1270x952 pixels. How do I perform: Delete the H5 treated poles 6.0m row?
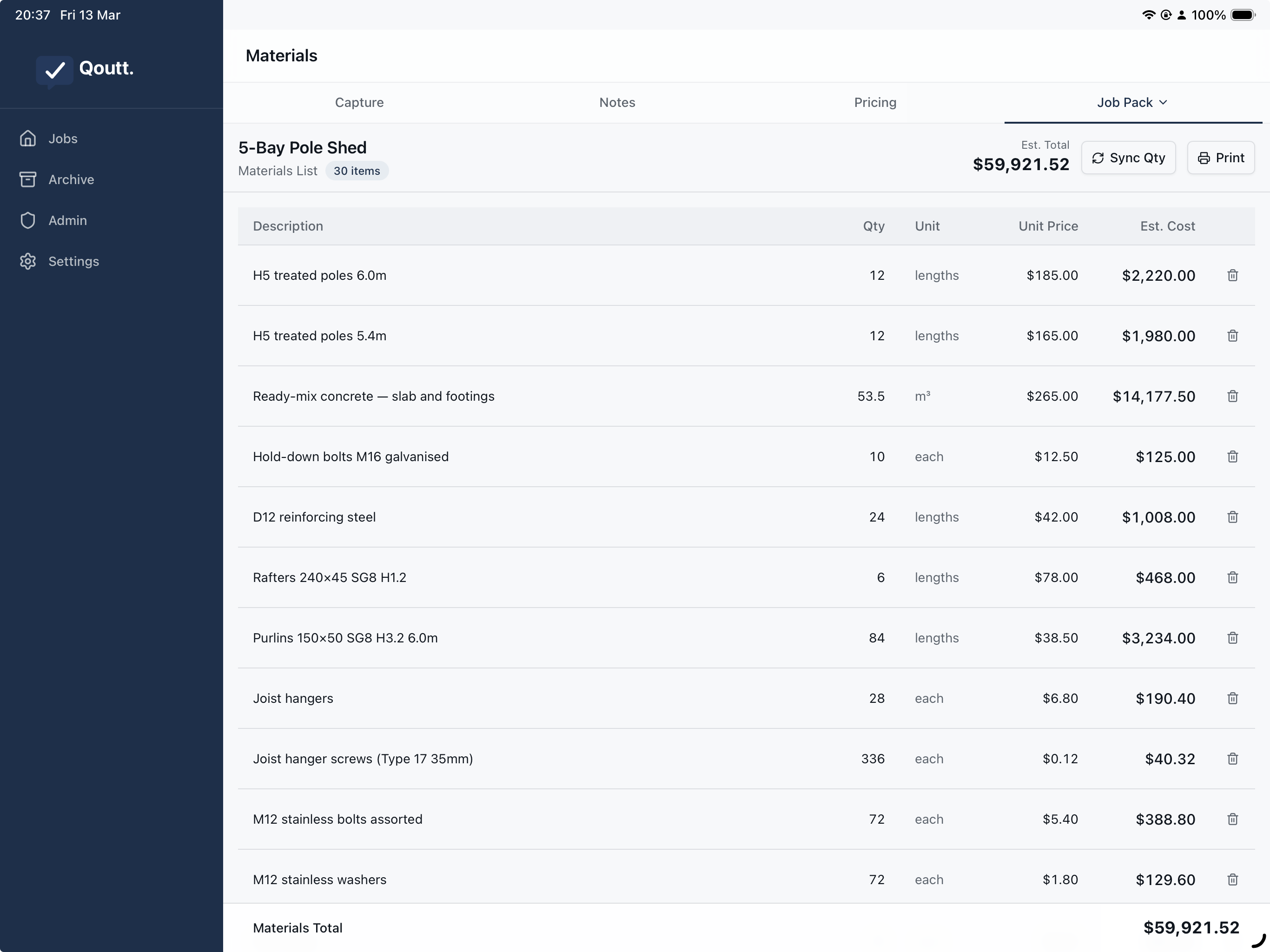tap(1233, 276)
